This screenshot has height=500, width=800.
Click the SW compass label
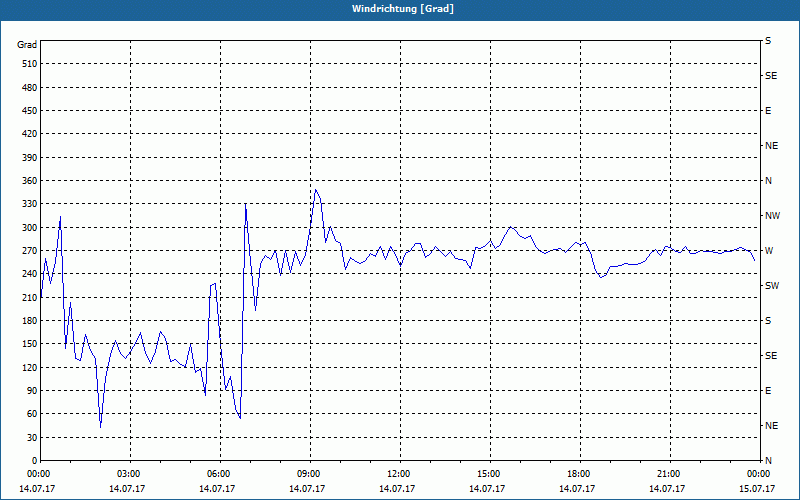(772, 286)
